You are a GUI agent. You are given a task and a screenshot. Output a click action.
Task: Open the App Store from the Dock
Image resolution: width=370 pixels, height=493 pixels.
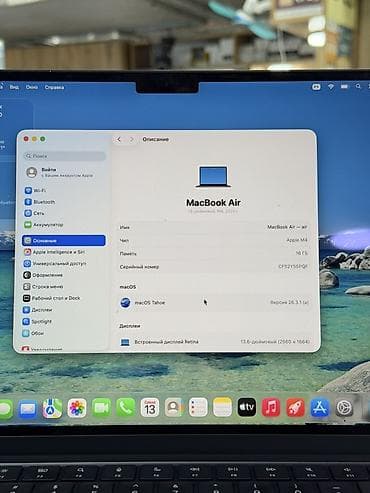click(x=320, y=408)
